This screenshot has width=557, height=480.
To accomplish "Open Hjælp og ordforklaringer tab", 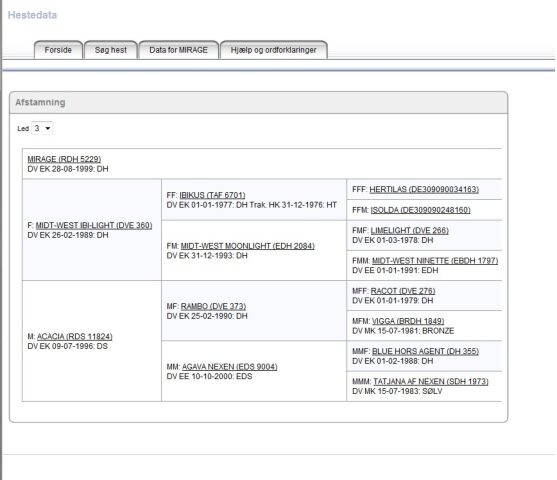I will (x=274, y=50).
